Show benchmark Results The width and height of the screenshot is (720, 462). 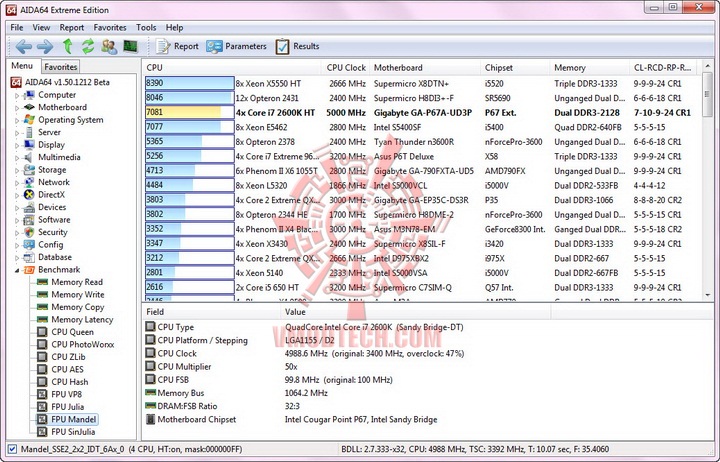coord(298,46)
